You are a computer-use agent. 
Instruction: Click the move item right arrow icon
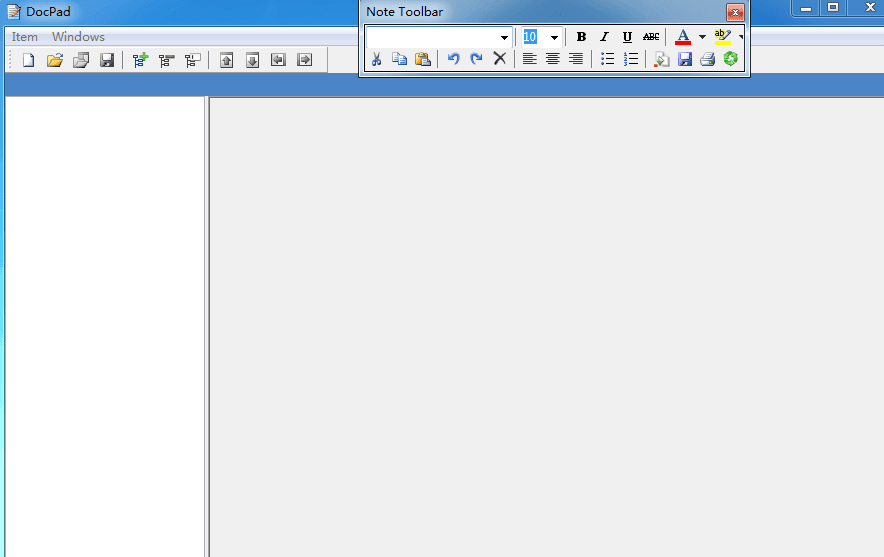304,60
